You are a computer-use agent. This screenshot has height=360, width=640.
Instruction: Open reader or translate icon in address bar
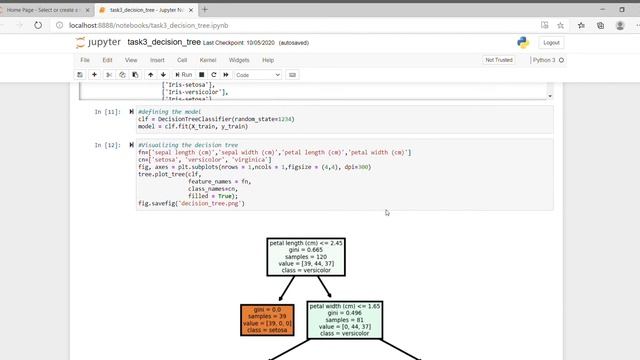[544, 25]
